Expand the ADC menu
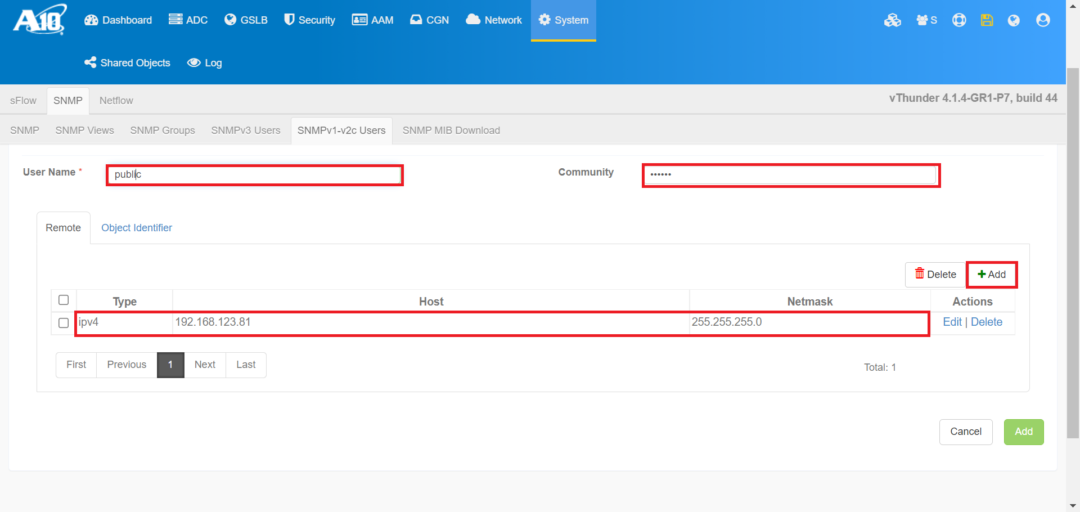The height and width of the screenshot is (512, 1080). click(188, 20)
